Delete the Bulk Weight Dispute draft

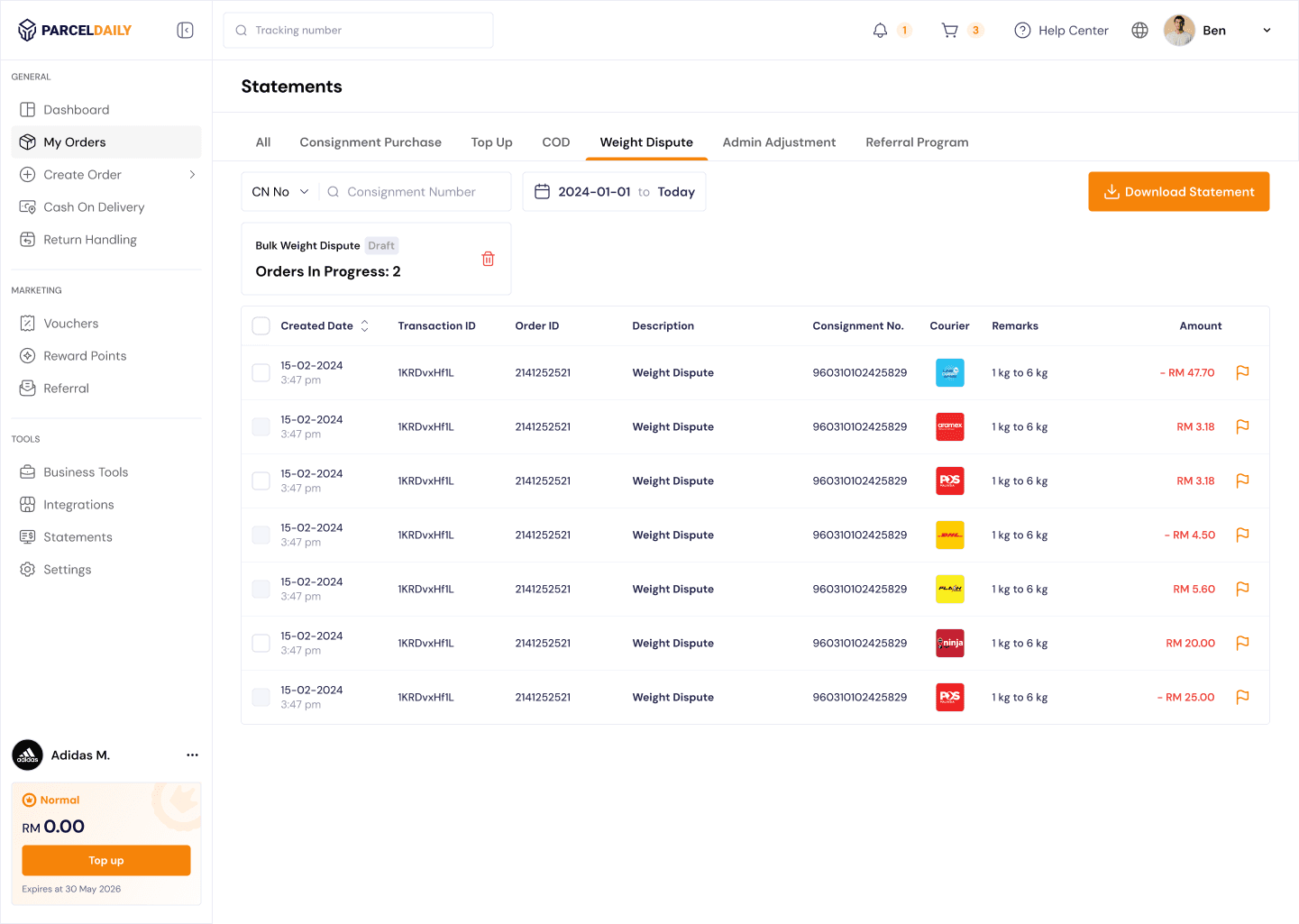pyautogui.click(x=488, y=259)
